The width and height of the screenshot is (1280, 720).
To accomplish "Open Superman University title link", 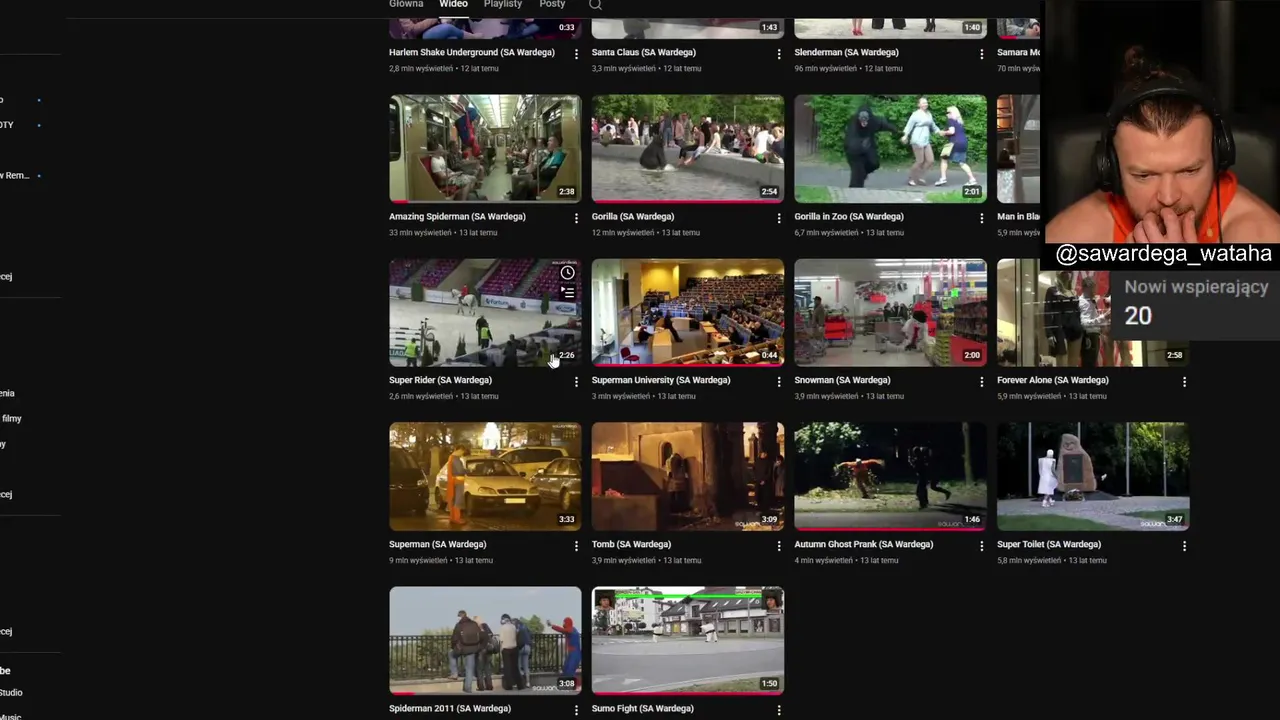I will (661, 380).
